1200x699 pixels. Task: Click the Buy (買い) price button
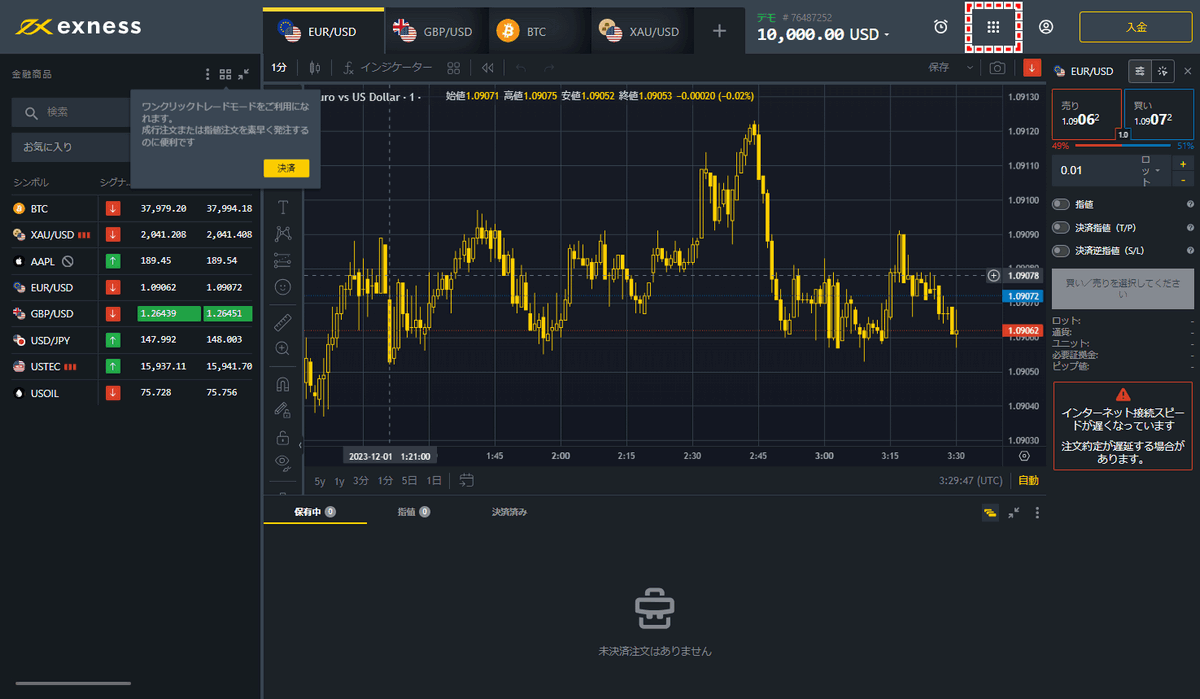click(x=1159, y=114)
